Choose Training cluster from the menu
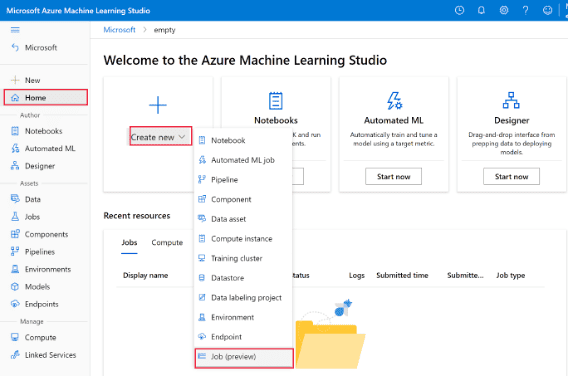This screenshot has height=376, width=568. pos(243,258)
